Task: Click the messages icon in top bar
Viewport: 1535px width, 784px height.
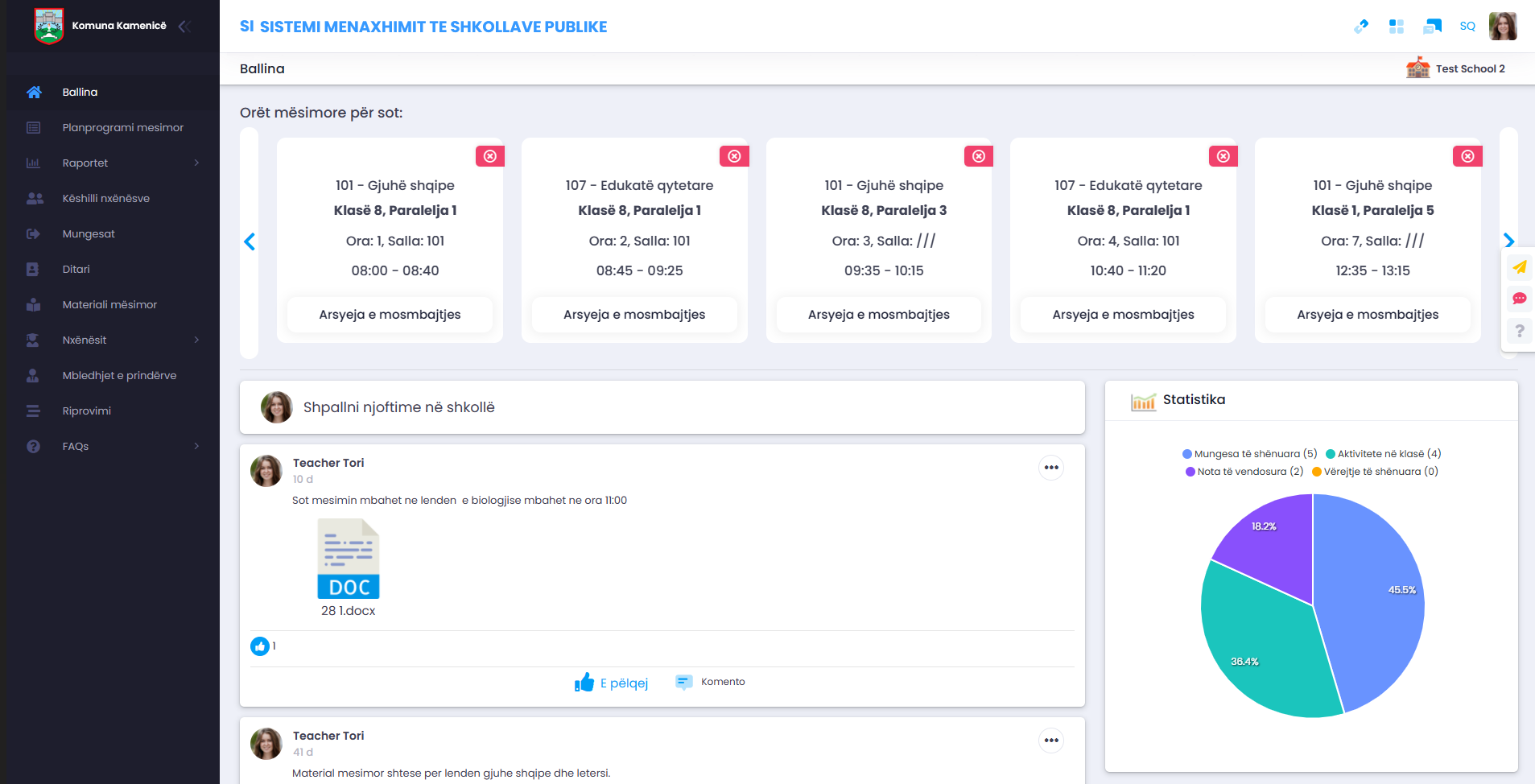Action: point(1432,27)
